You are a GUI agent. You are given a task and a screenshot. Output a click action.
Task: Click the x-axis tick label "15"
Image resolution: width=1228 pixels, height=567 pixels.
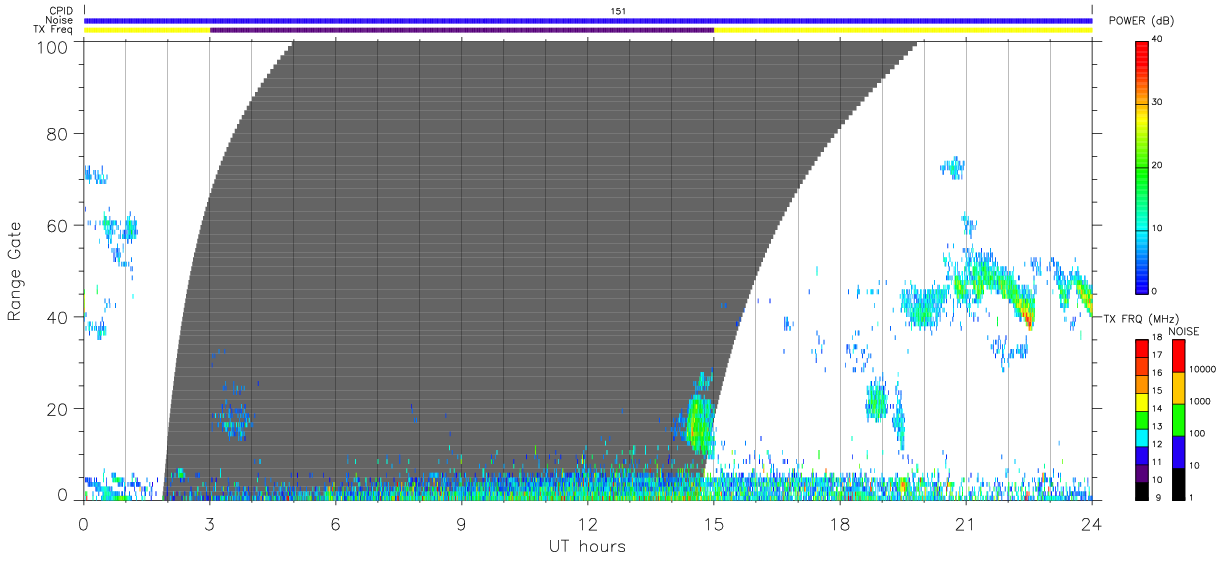click(x=714, y=523)
